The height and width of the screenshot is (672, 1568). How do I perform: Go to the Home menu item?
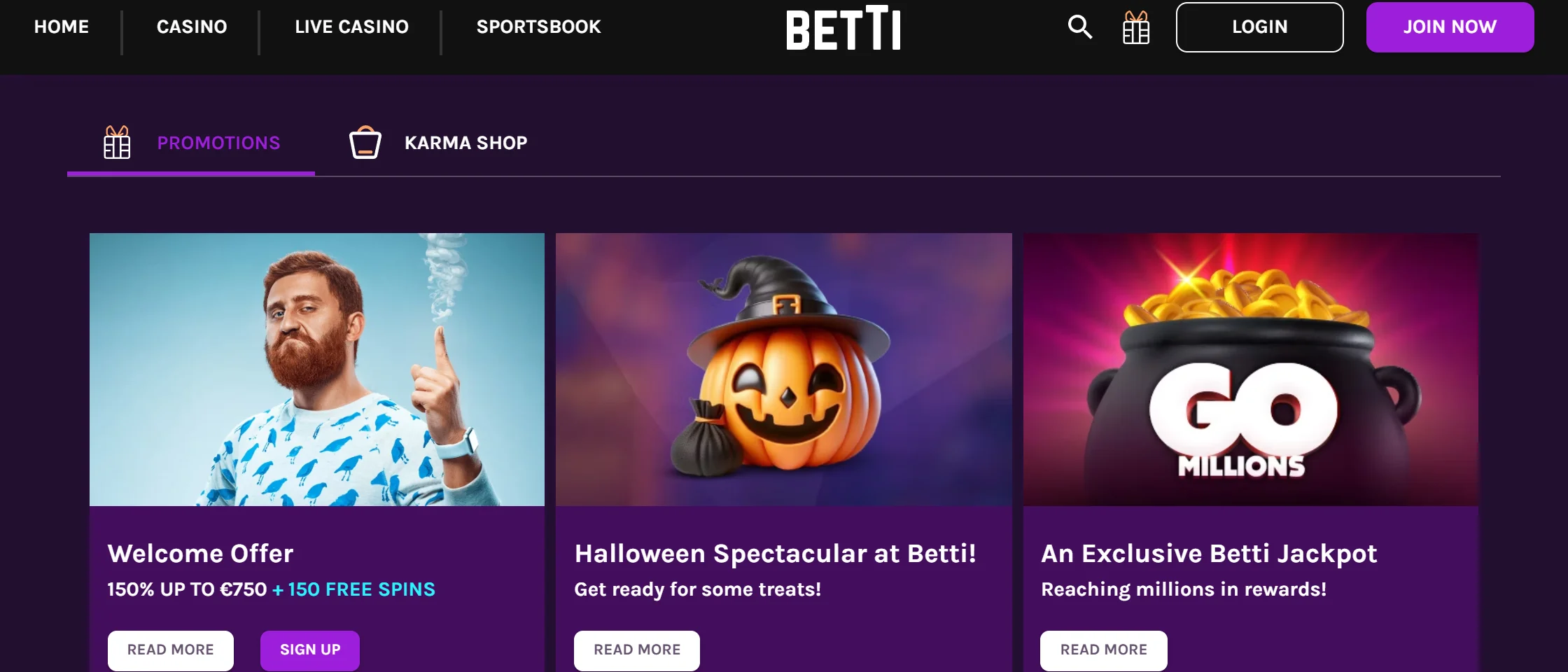(x=62, y=27)
